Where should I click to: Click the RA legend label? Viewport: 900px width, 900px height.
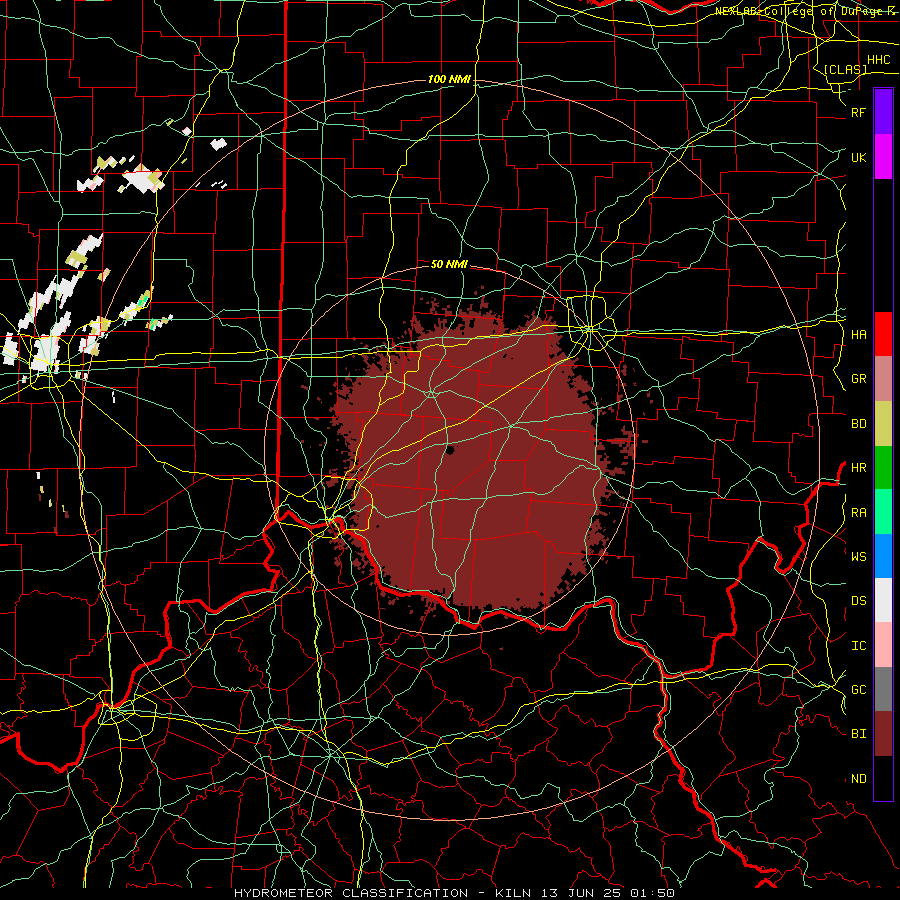click(858, 513)
